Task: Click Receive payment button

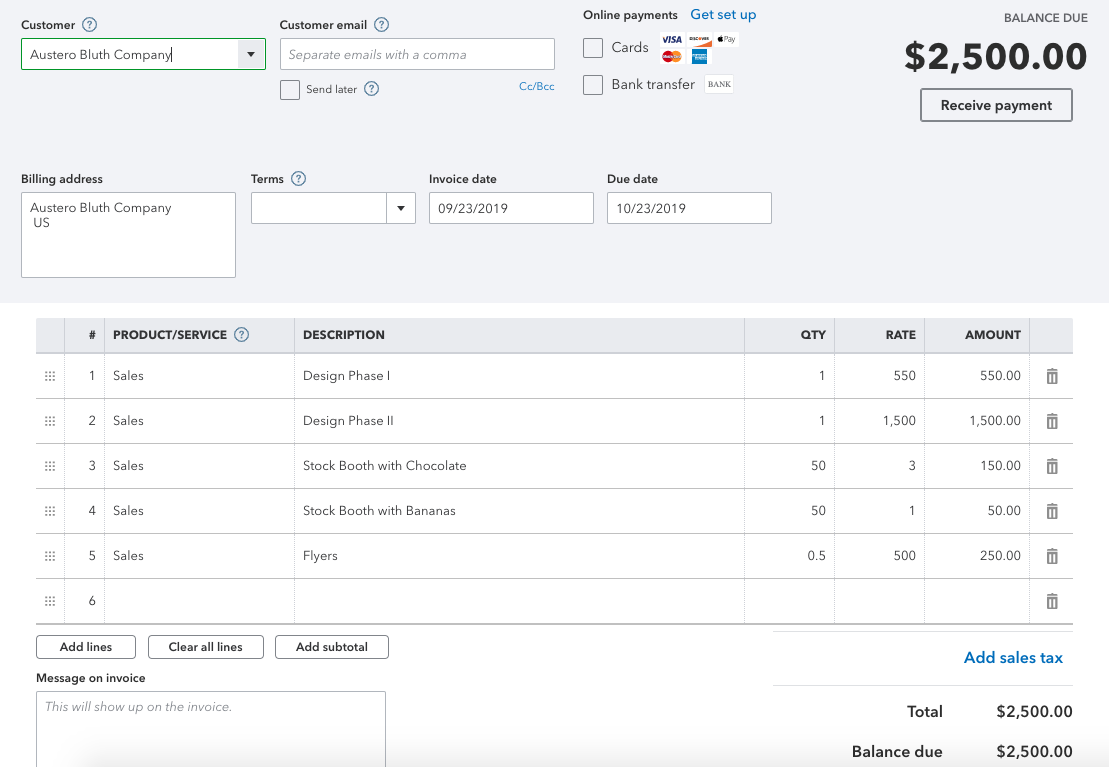Action: coord(996,105)
